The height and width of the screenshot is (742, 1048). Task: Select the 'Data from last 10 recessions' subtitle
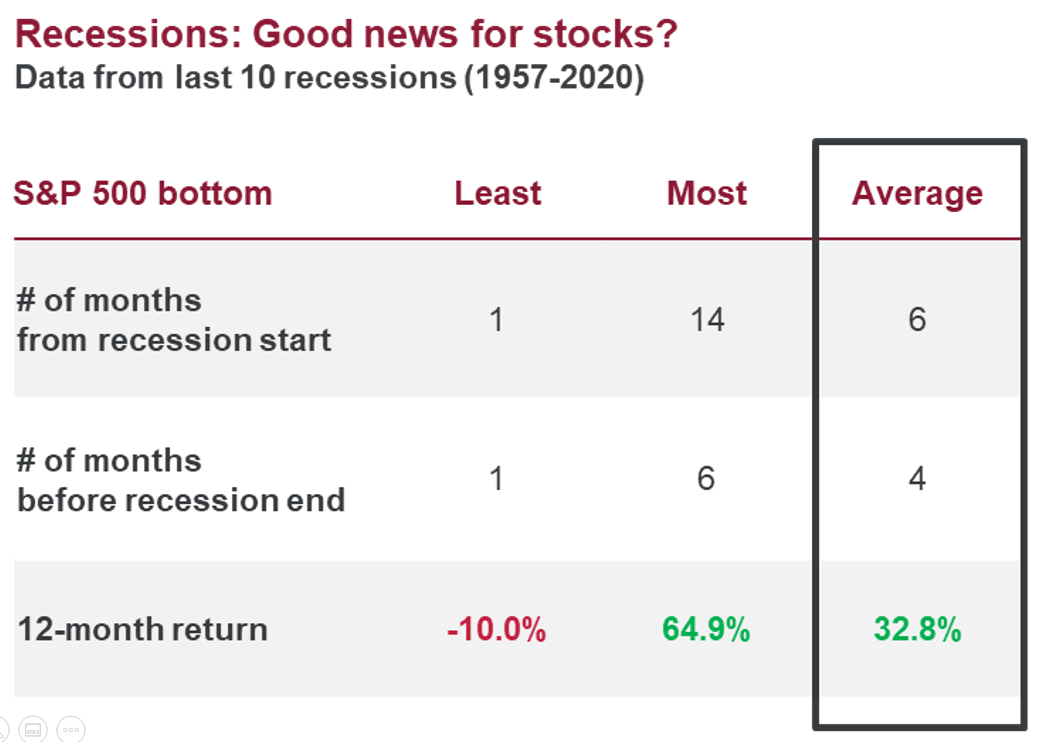point(329,77)
